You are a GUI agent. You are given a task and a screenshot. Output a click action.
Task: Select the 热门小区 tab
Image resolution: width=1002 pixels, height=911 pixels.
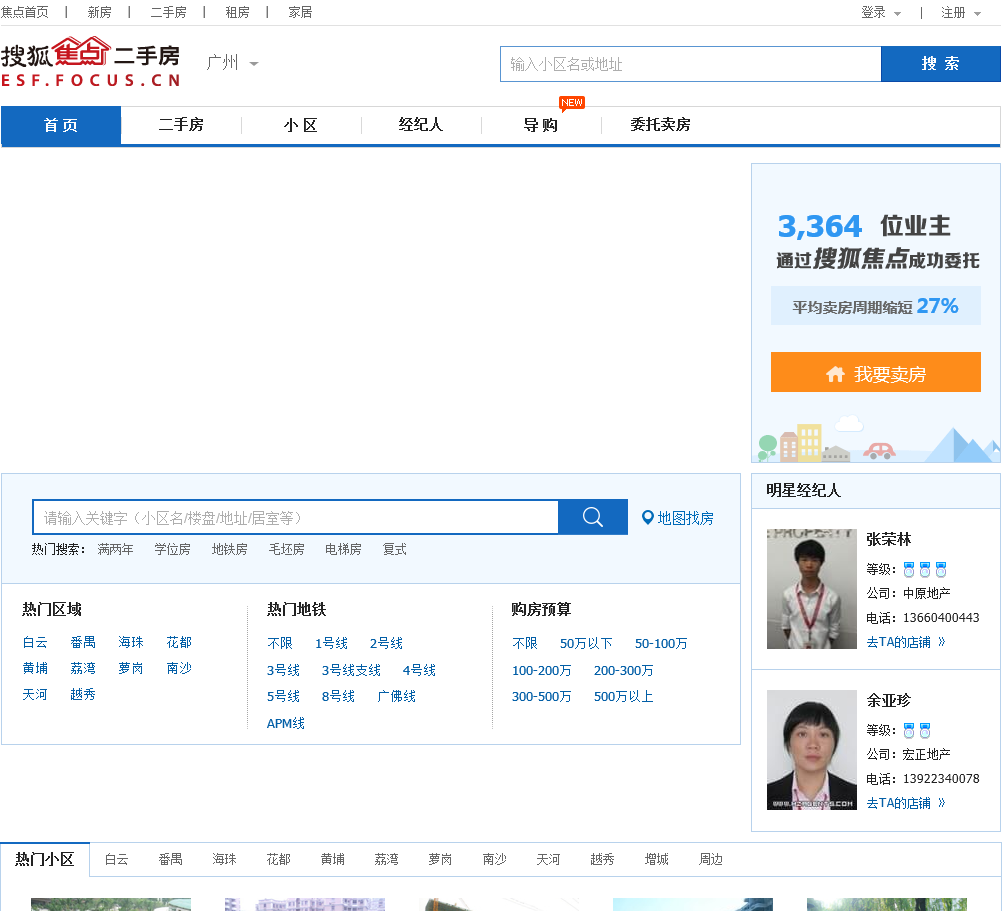coord(45,859)
